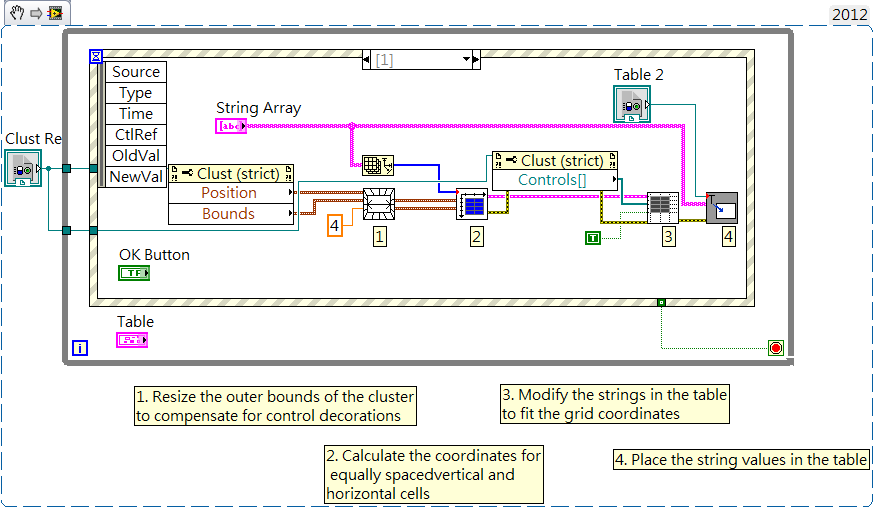Click the resize bounds subVI above label 1
Viewport: 874px width, 508px height.
point(379,204)
